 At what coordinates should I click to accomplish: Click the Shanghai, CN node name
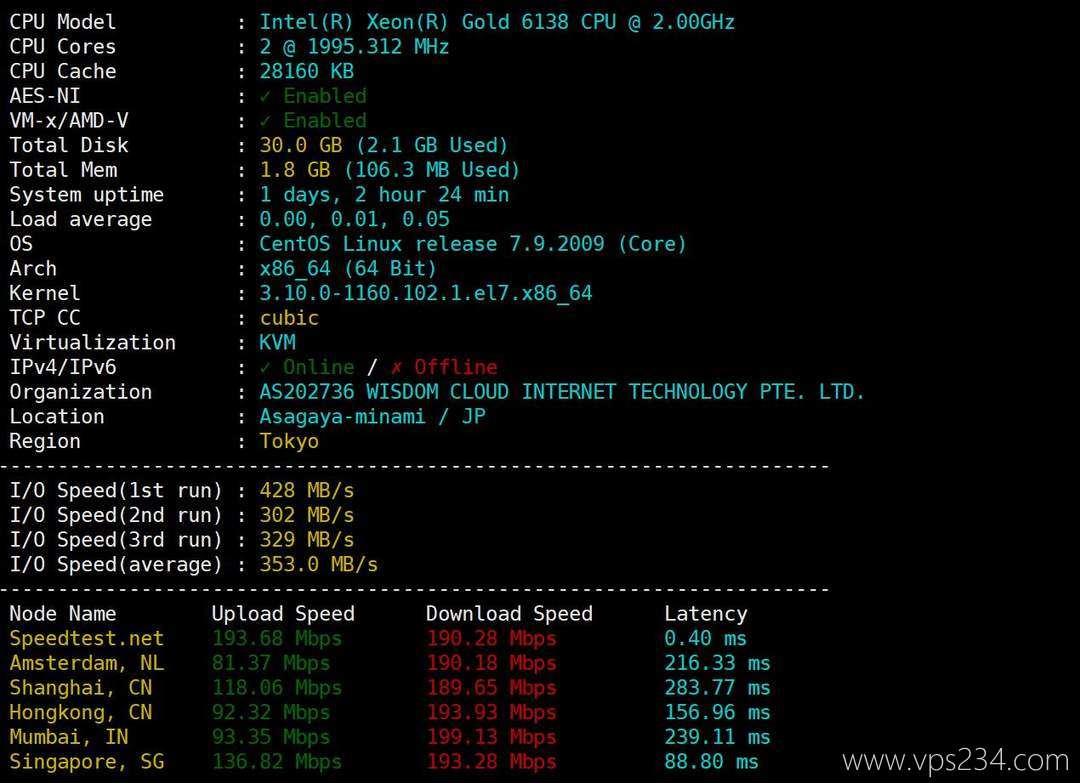click(81, 688)
